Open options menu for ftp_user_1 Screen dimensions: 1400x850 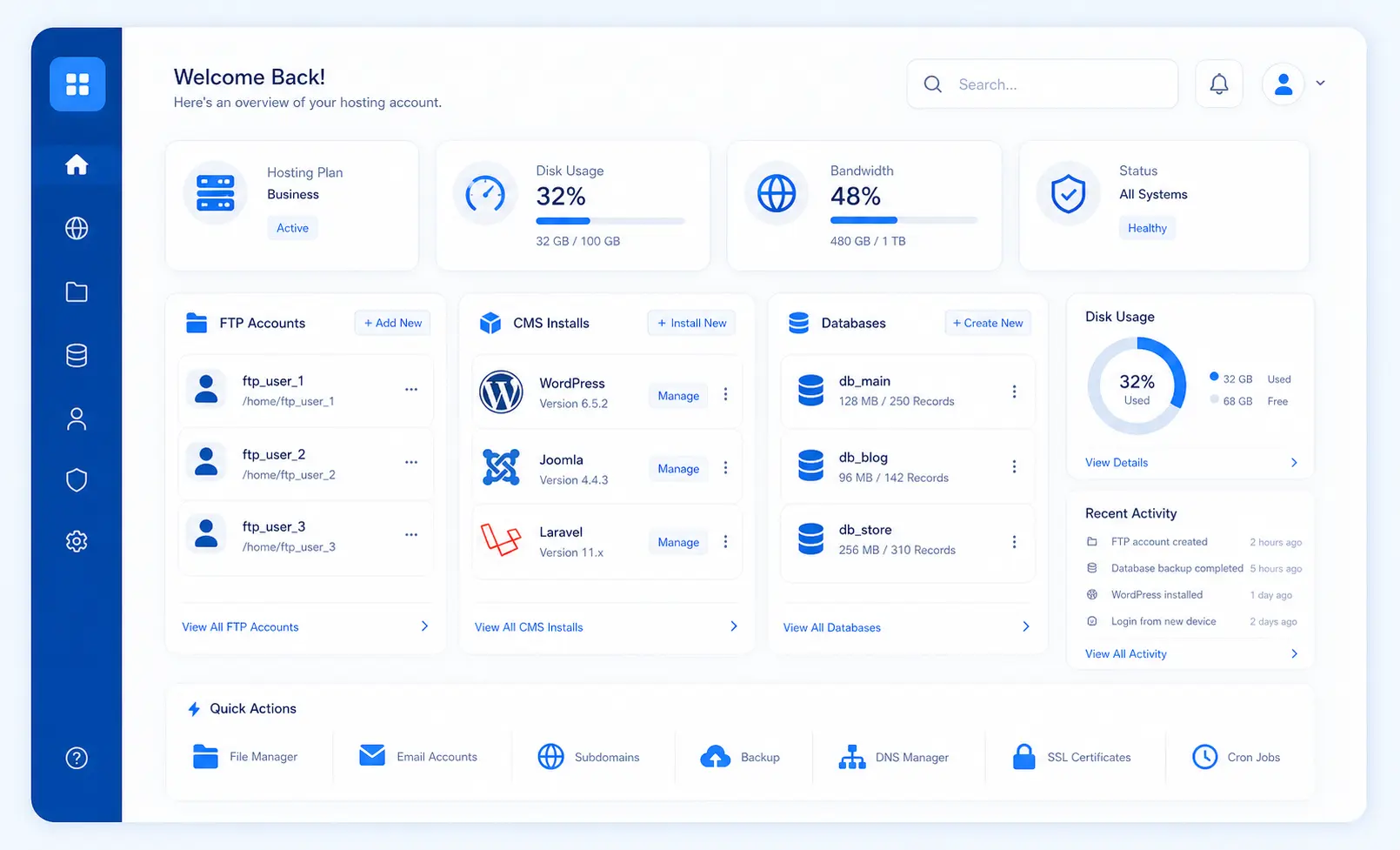click(411, 389)
